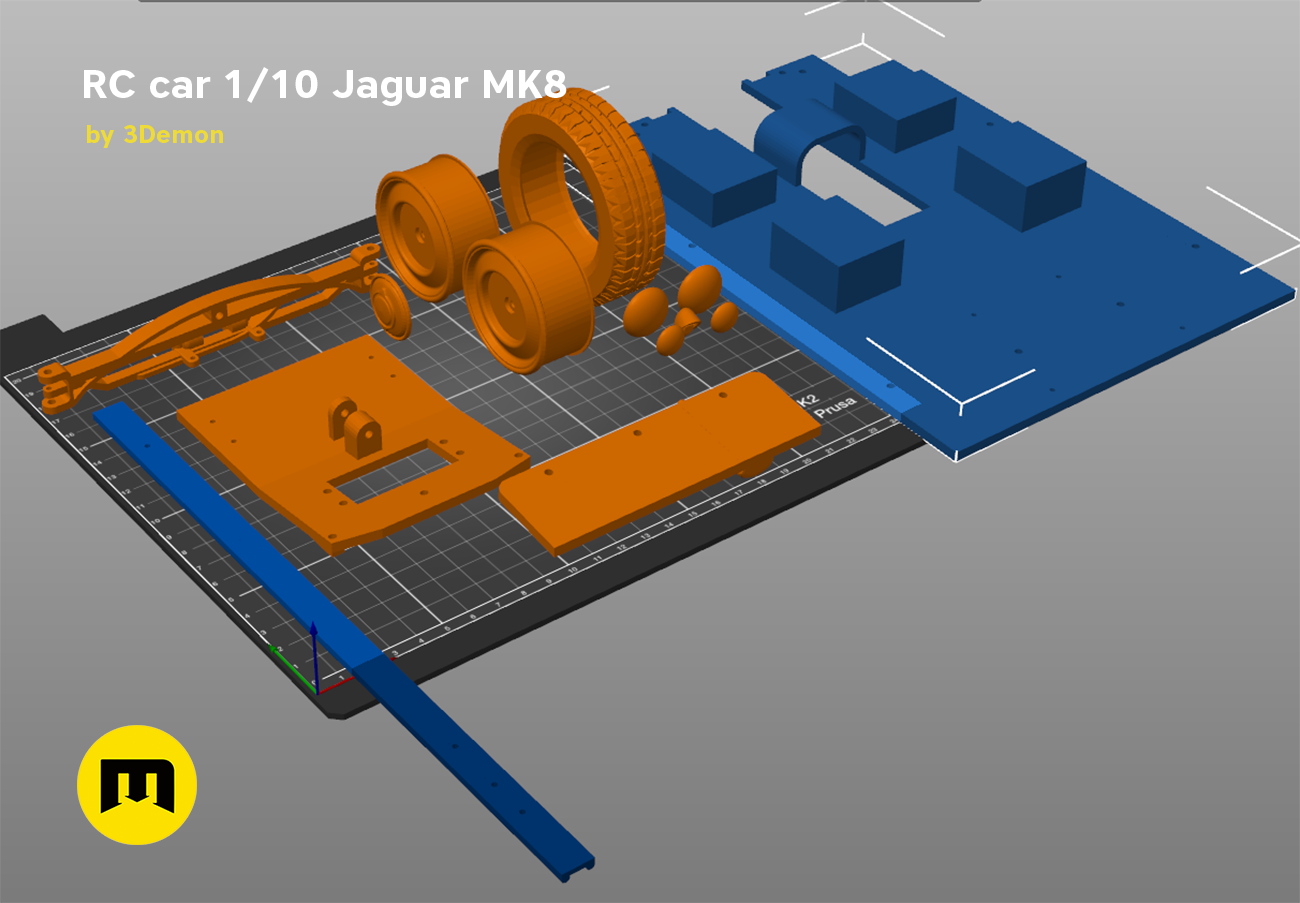Viewport: 1300px width, 903px height.
Task: Click the "by 3Demon" author text
Action: tap(155, 134)
